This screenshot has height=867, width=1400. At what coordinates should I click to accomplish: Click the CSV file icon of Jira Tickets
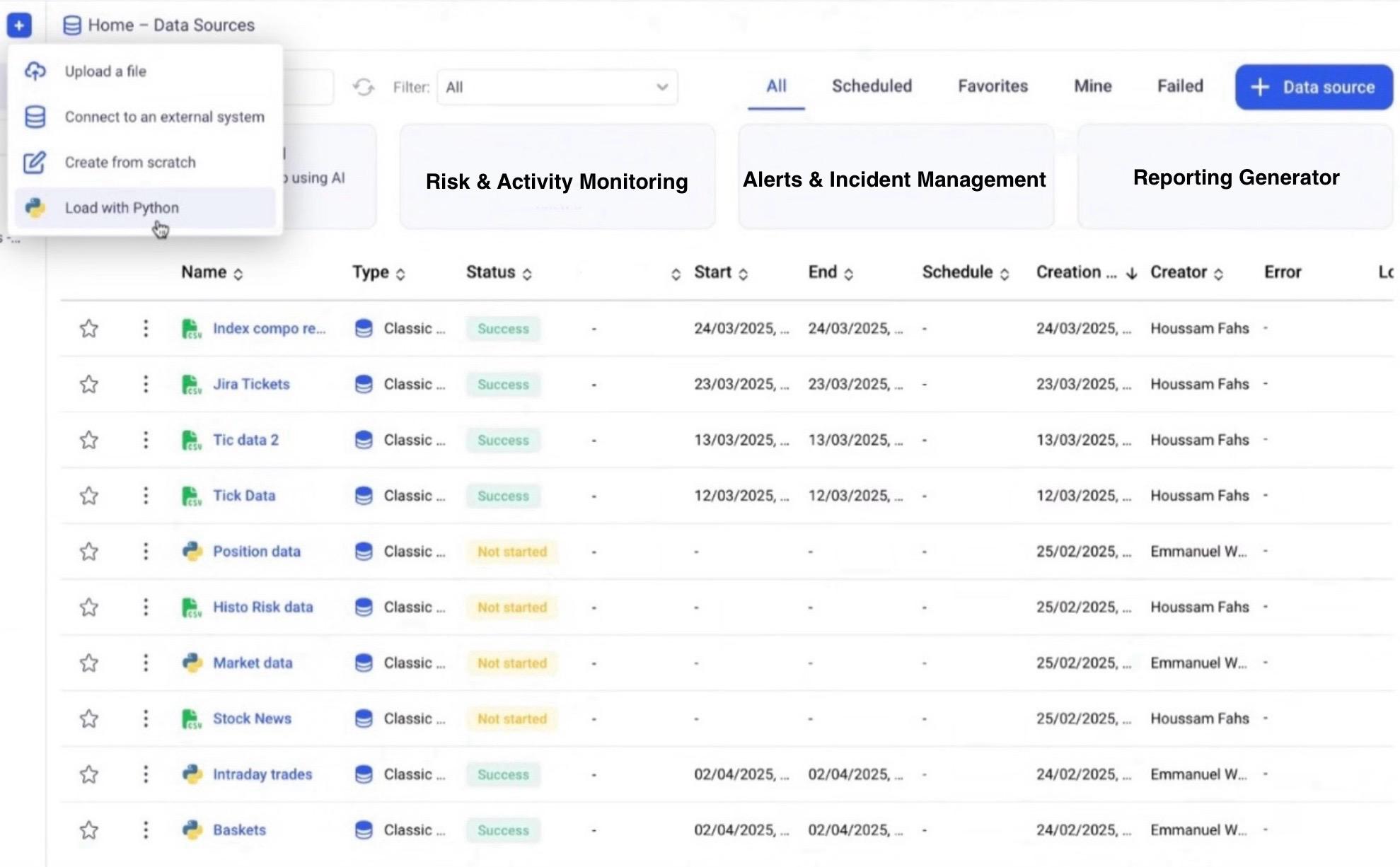point(192,385)
